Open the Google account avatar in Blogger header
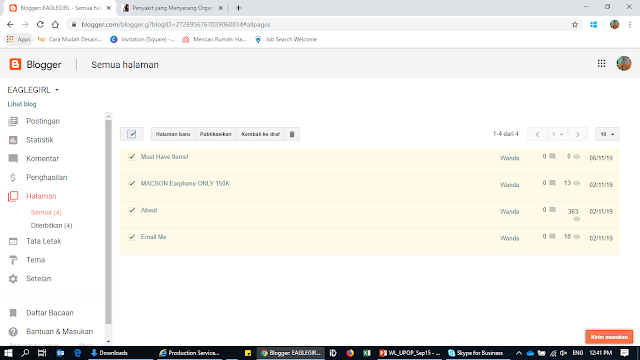 [x=624, y=64]
